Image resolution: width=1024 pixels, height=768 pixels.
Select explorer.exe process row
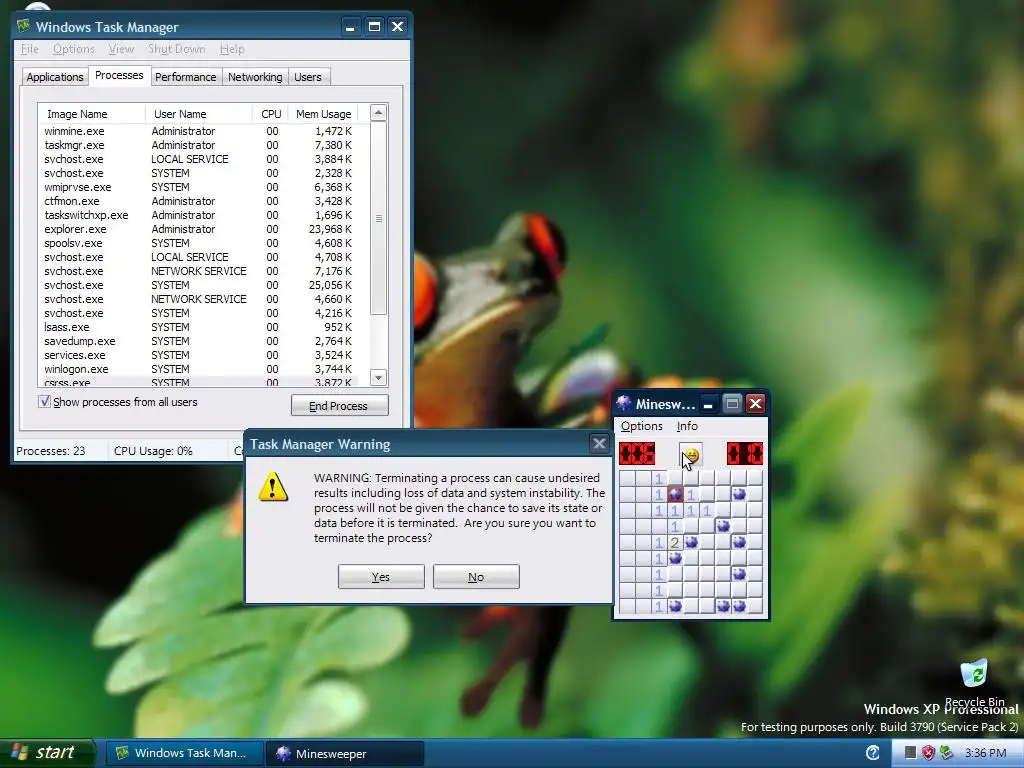coord(198,229)
